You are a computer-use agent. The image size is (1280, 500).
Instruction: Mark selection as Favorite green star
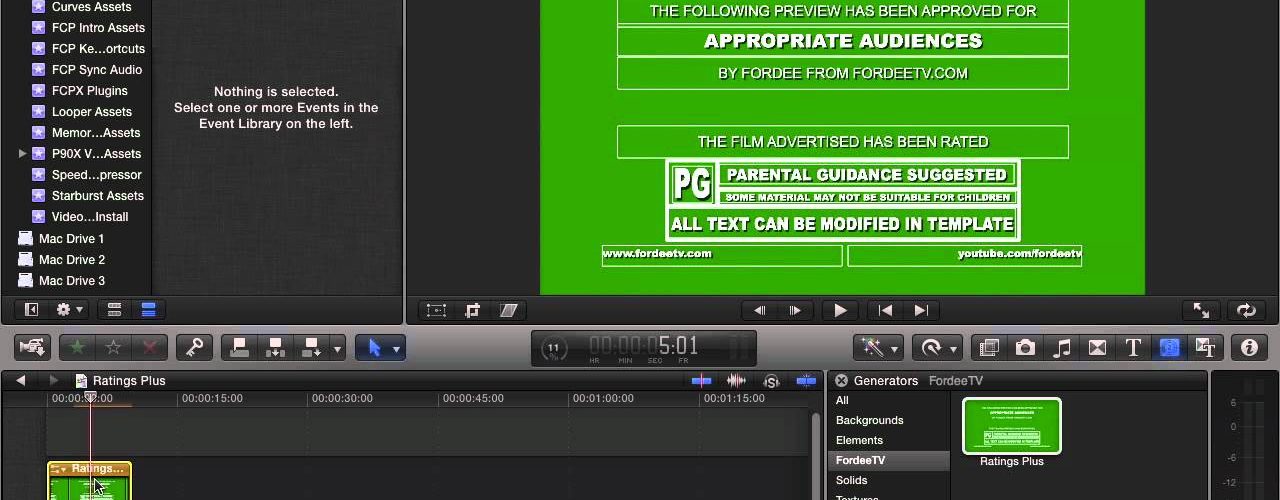[76, 347]
